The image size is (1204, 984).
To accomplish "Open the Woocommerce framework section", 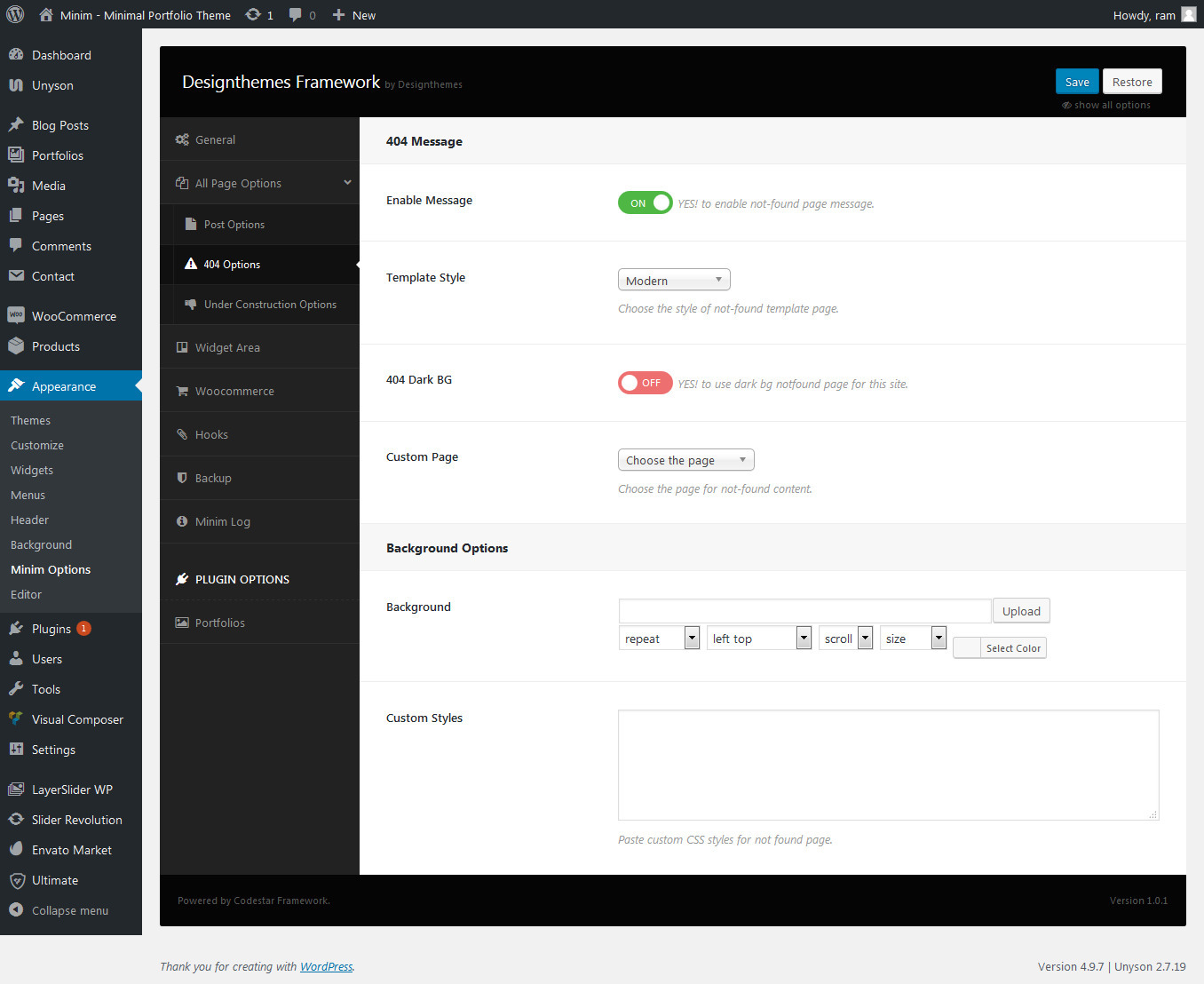I will click(x=260, y=391).
